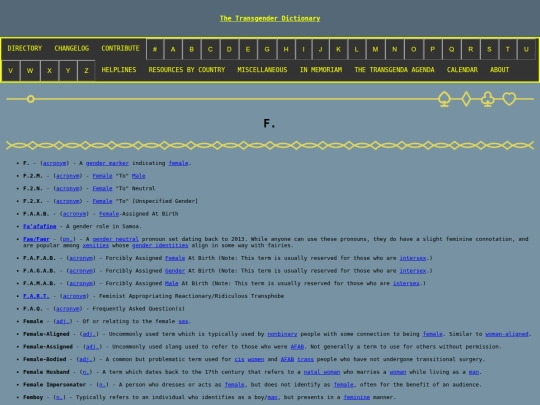Image resolution: width=540 pixels, height=405 pixels.
Task: Open the 'xenities' link
Action: tap(96, 245)
